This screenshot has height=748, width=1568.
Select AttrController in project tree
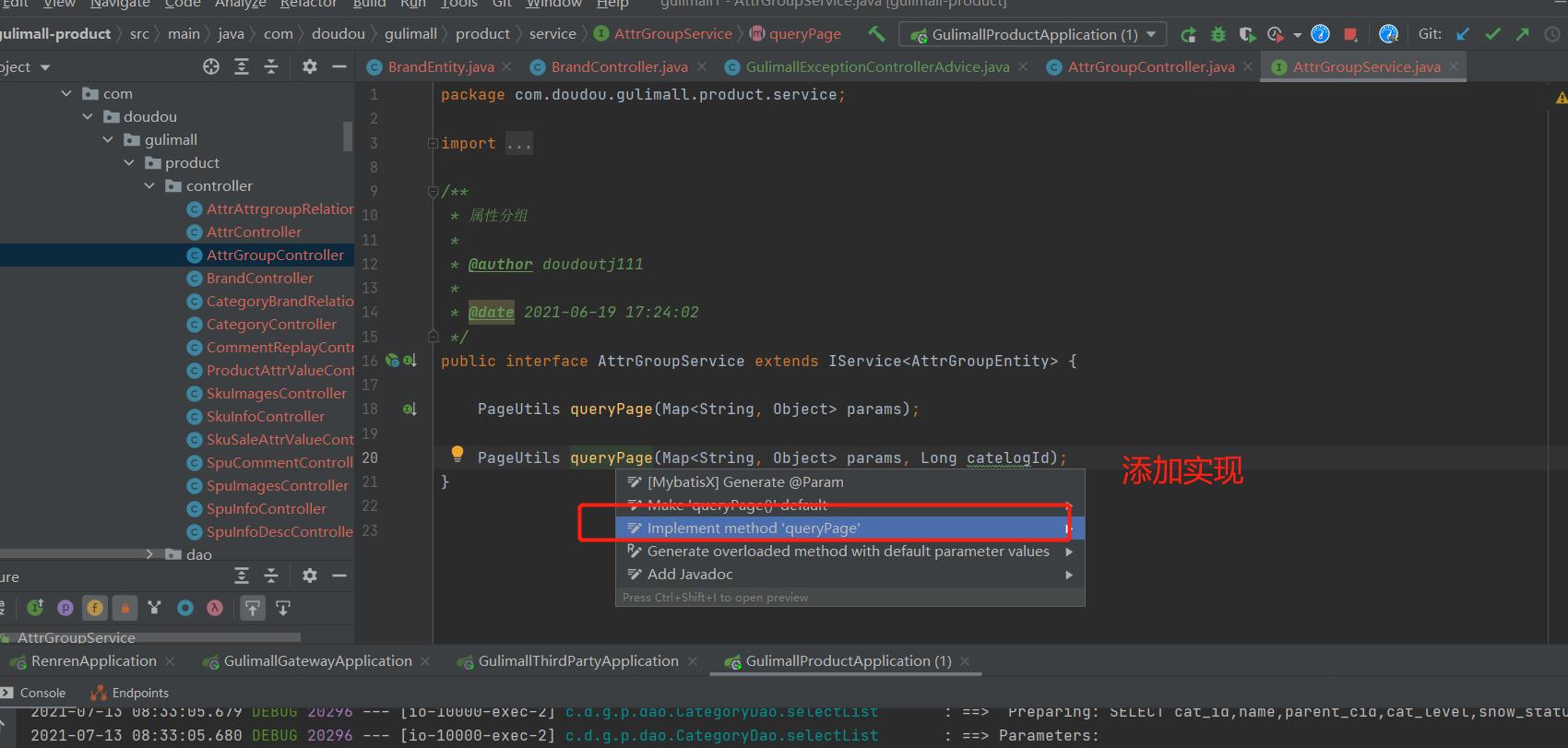click(254, 232)
